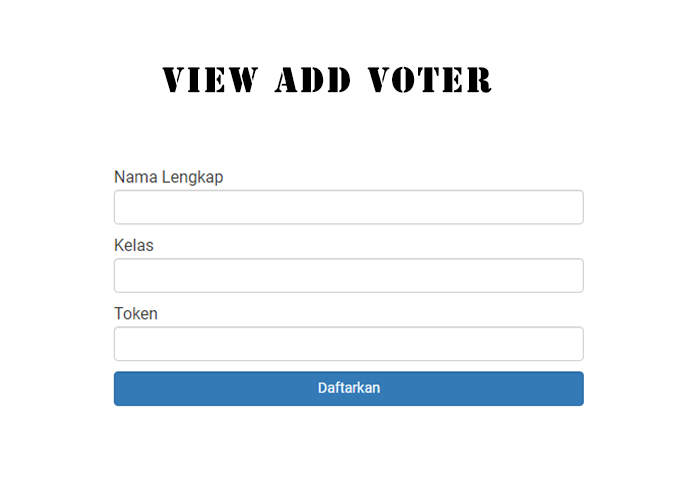Click the text box between Kelas and Token labels

click(x=348, y=275)
